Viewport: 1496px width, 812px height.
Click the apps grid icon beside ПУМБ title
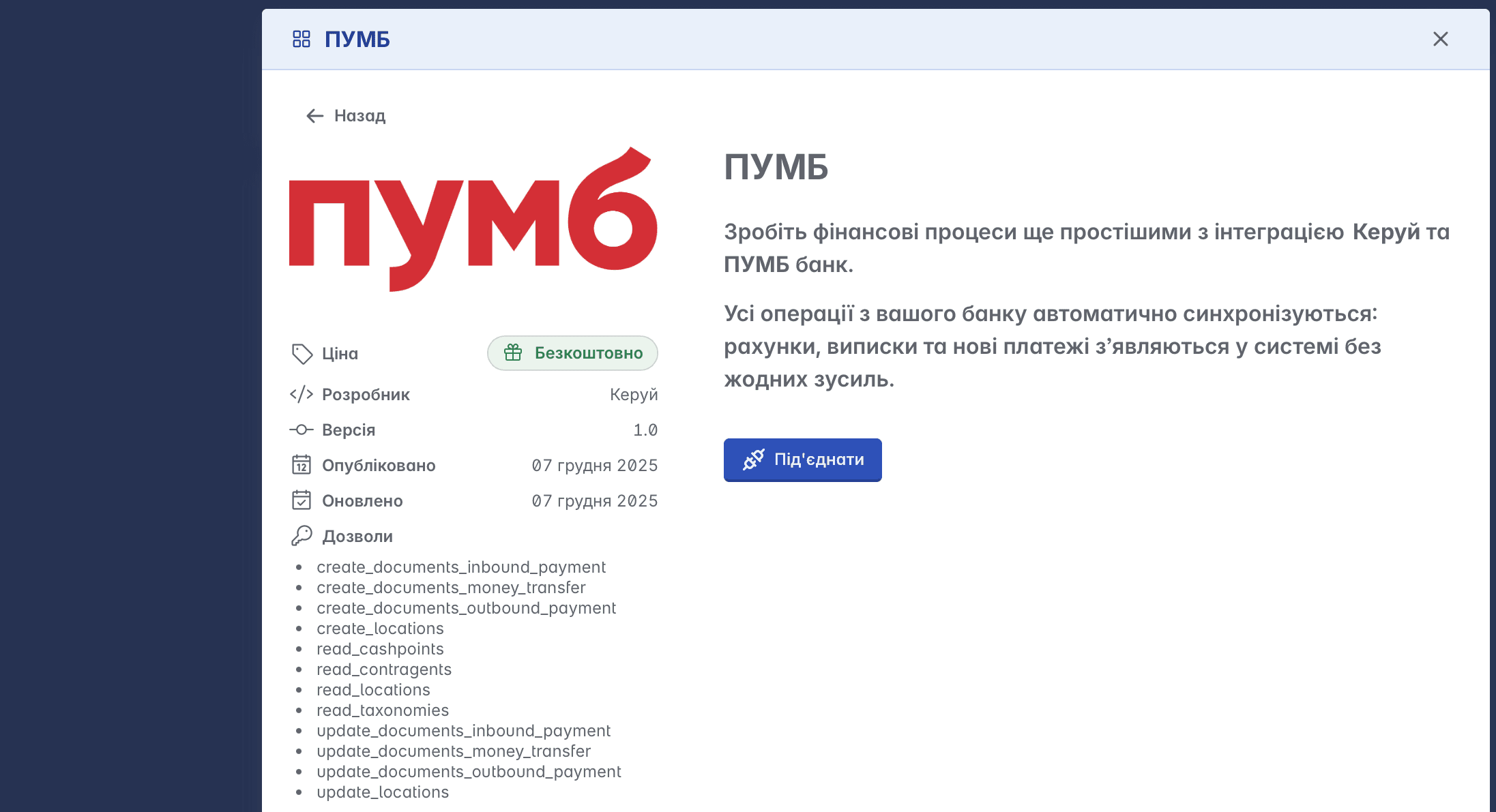[301, 39]
